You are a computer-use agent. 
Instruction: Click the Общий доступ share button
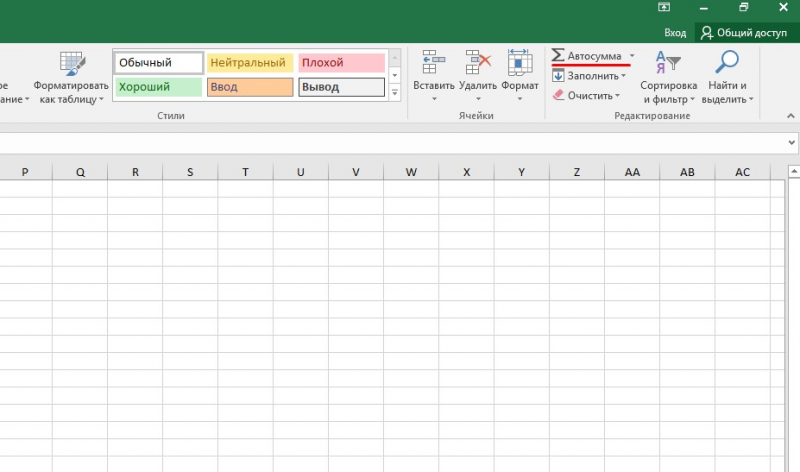click(x=745, y=33)
